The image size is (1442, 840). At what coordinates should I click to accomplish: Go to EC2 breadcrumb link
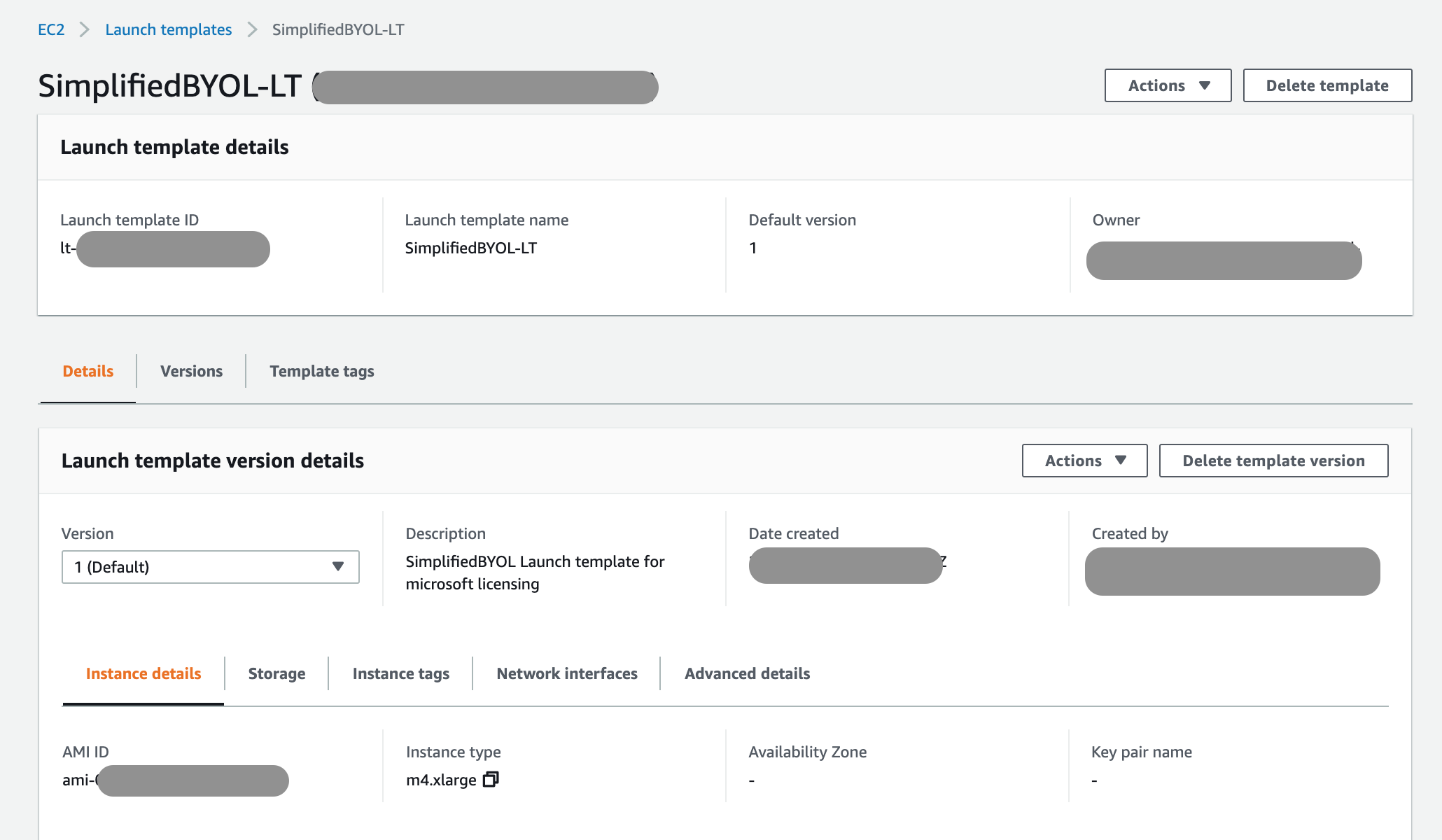[51, 29]
